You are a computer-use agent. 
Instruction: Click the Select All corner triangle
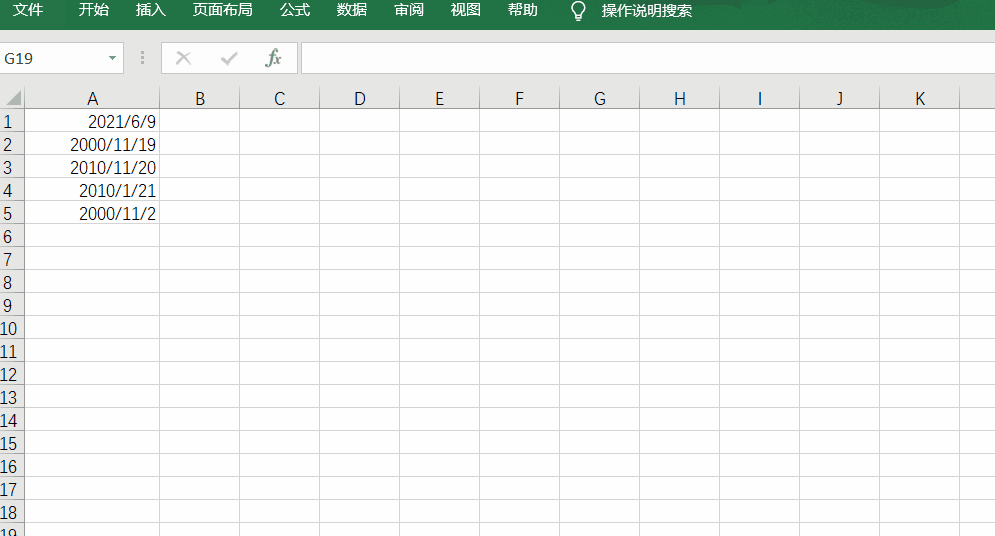[x=13, y=98]
